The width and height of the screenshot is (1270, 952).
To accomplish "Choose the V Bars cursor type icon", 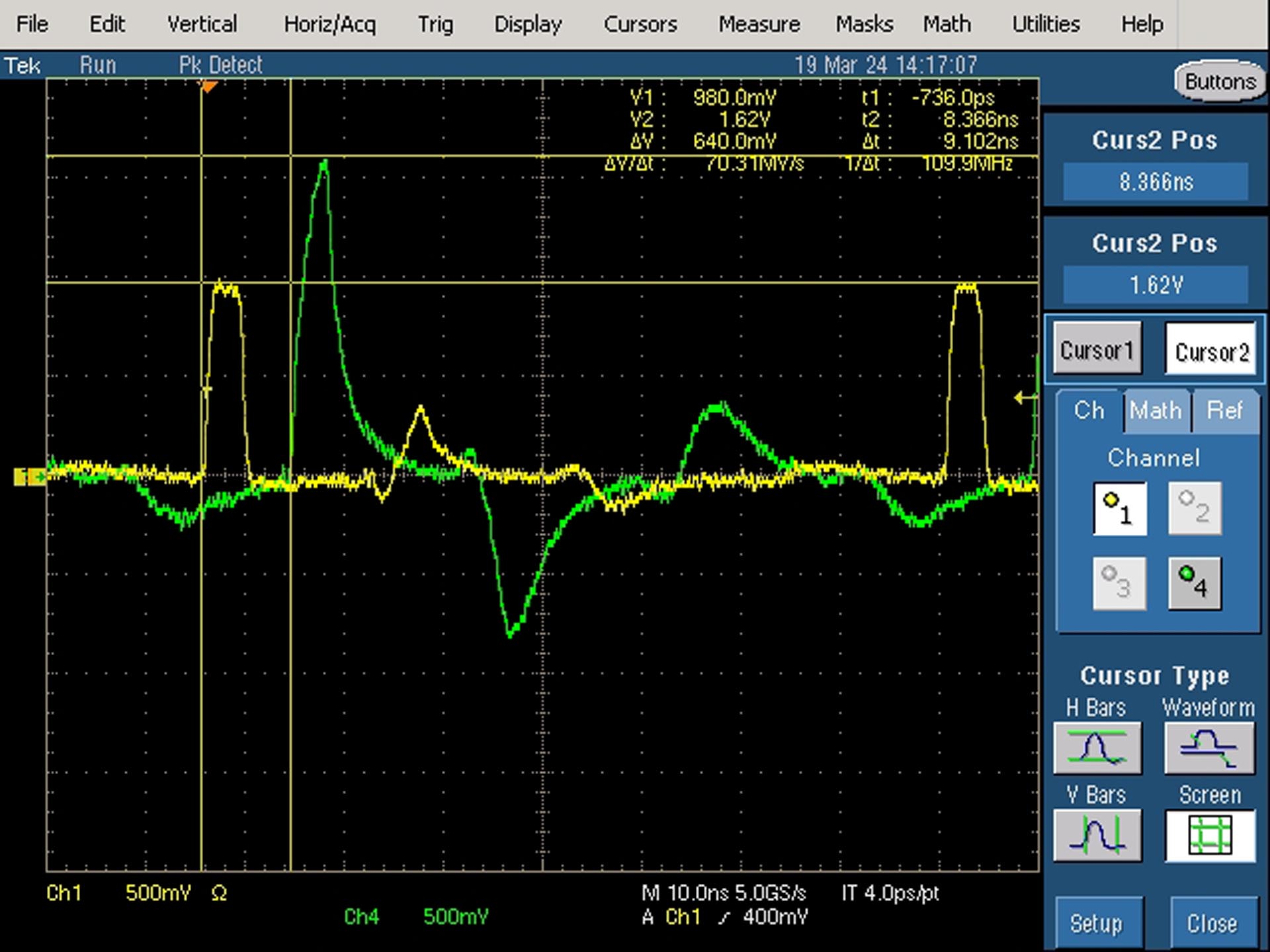I will (1097, 835).
